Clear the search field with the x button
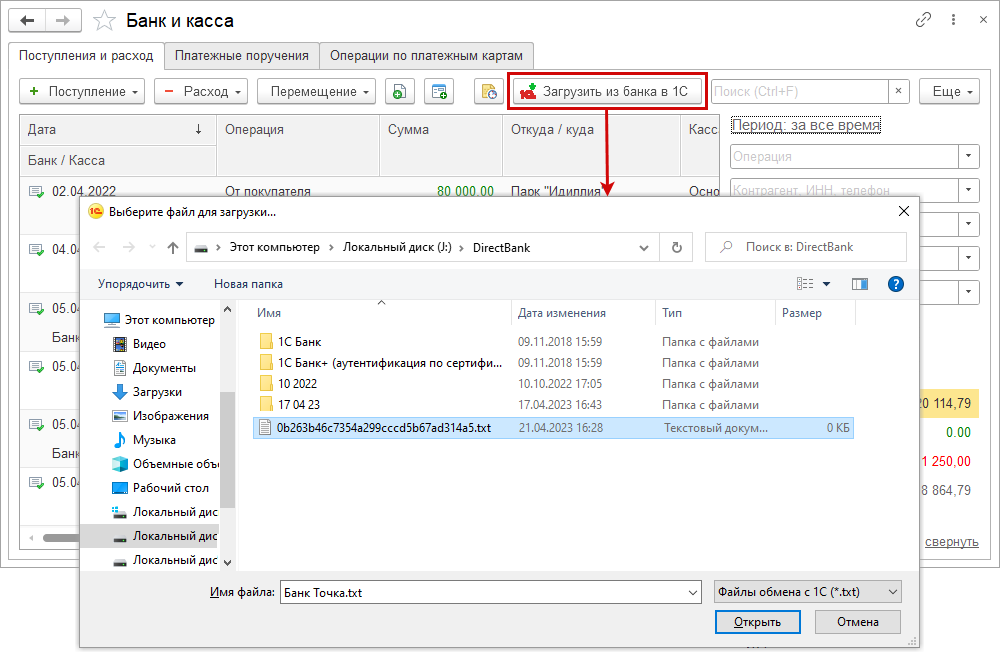The height and width of the screenshot is (653, 1000). pos(898,91)
